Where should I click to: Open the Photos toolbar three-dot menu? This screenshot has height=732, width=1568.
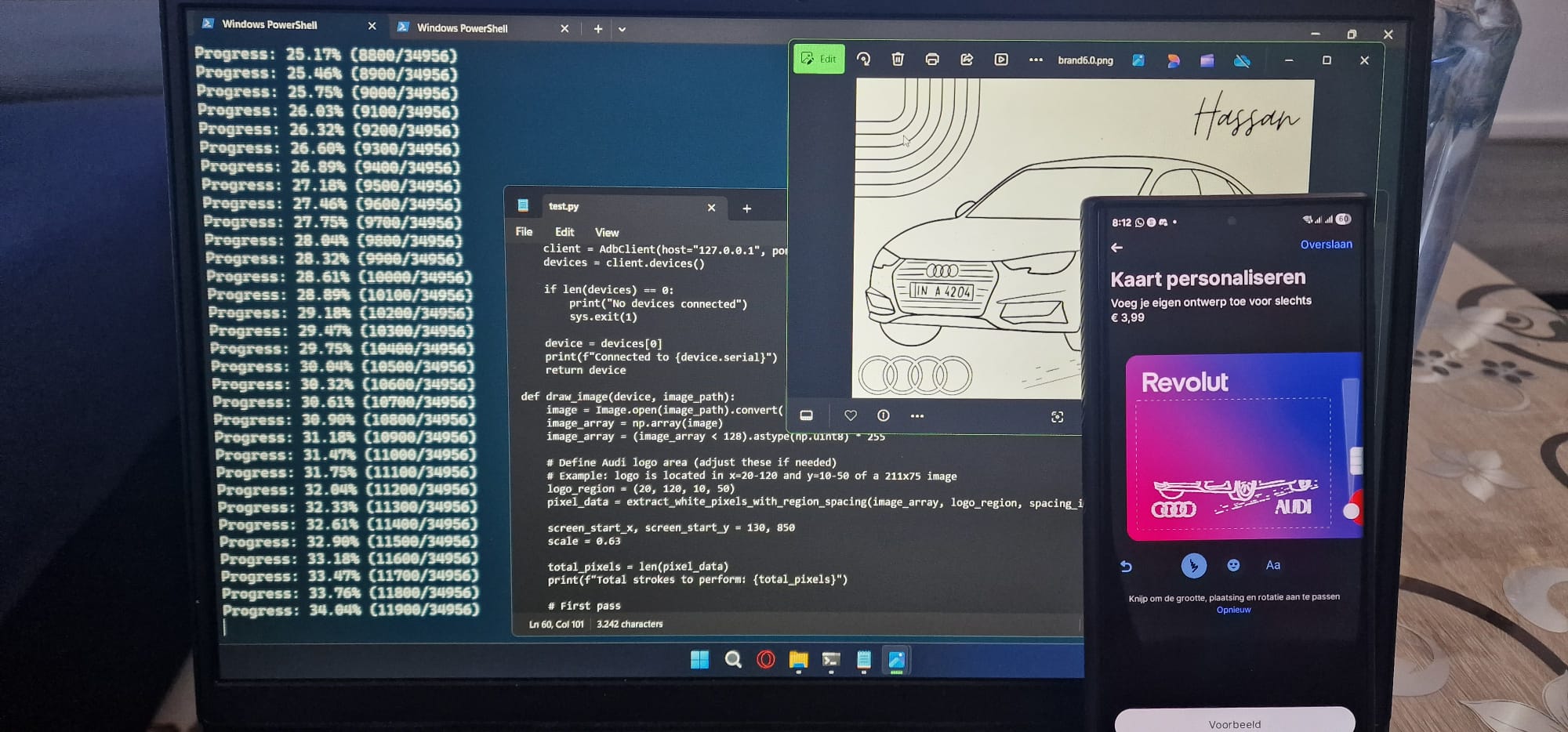tap(1036, 60)
